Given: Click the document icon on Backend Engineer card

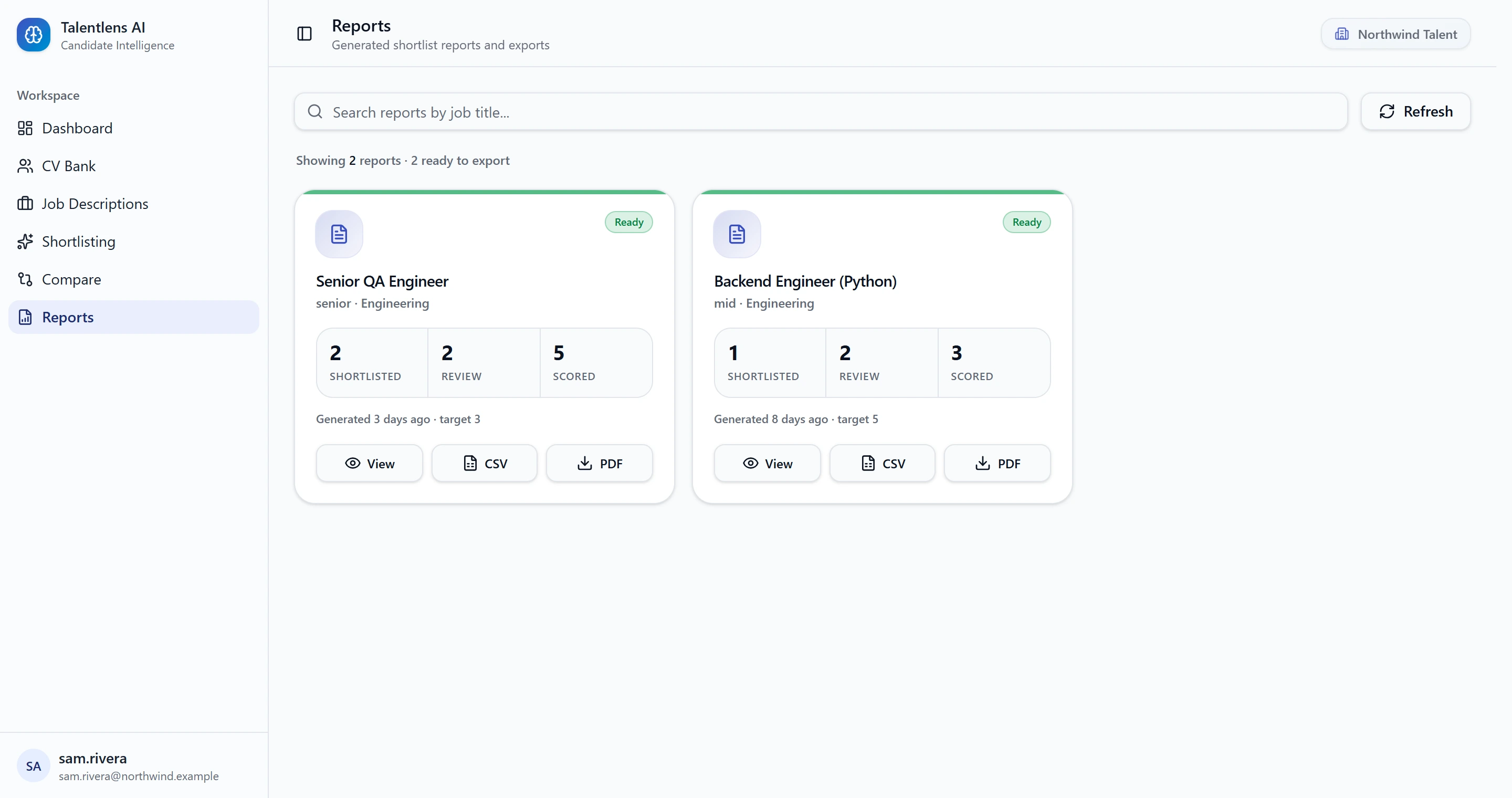Looking at the screenshot, I should click(x=737, y=234).
